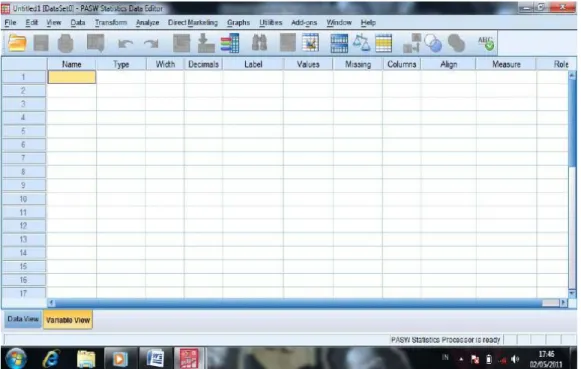Click the vertical scrollbar up arrow

click(x=572, y=75)
